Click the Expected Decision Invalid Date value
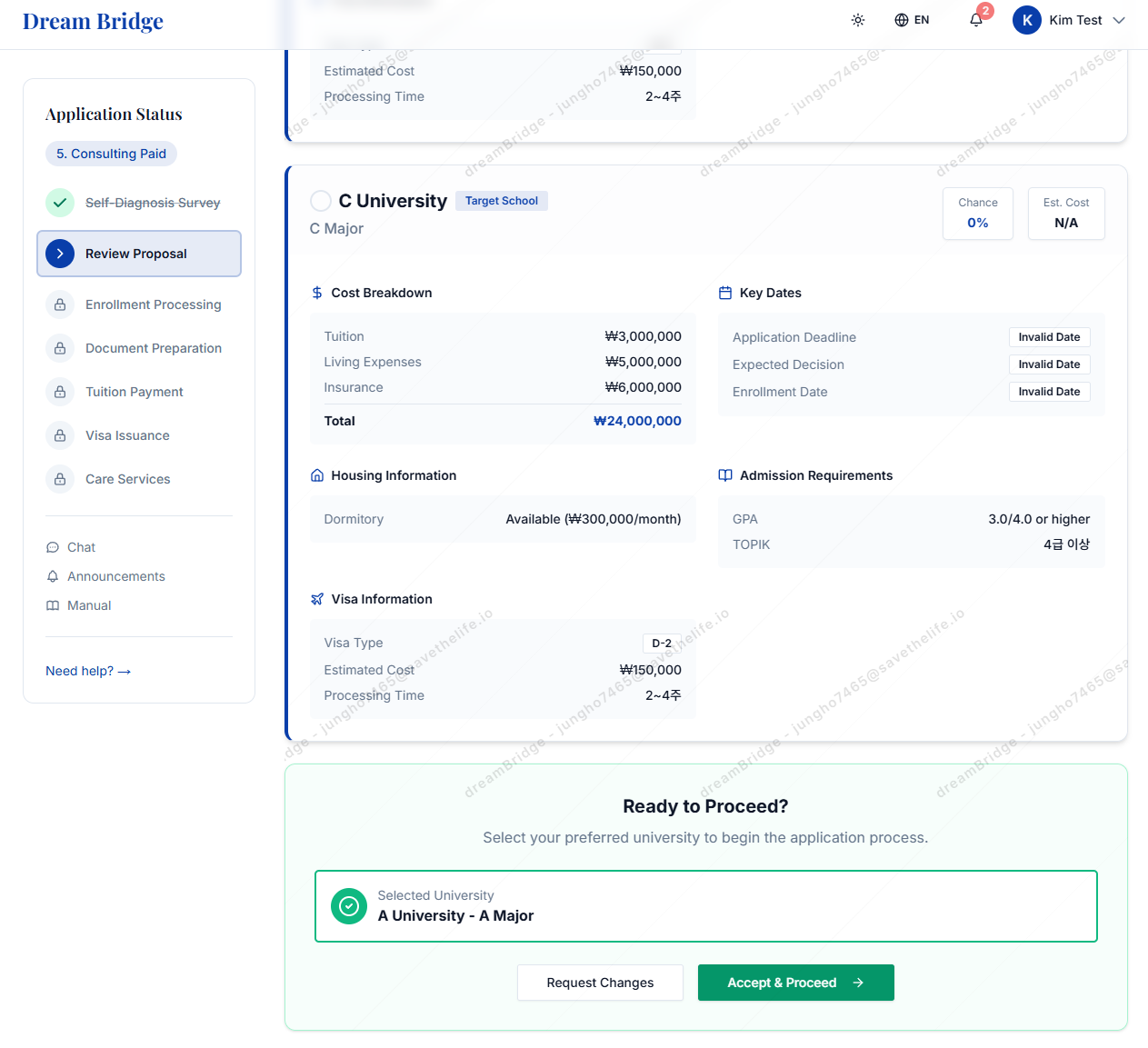The height and width of the screenshot is (1048, 1148). [1049, 364]
